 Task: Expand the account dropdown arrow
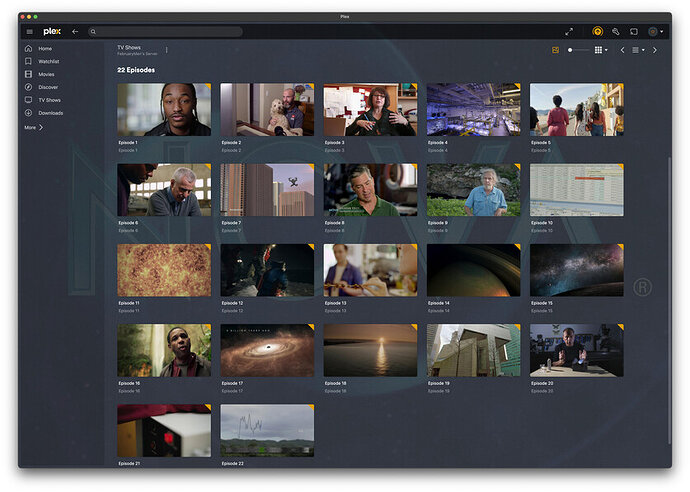click(x=661, y=32)
